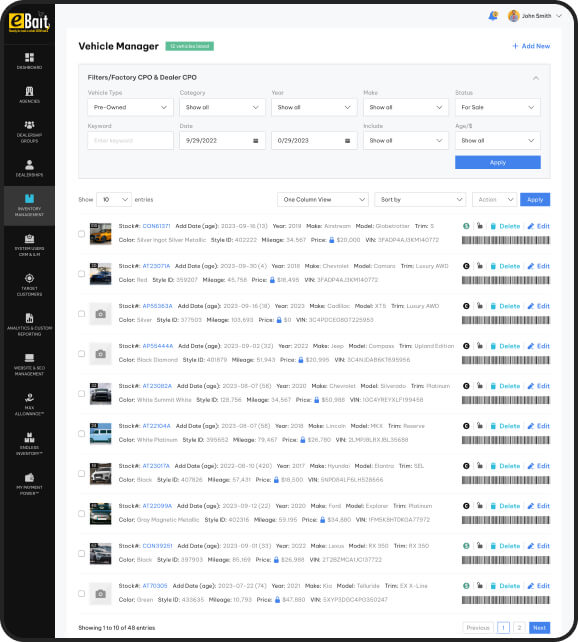Go to Dealership Groups in sidebar
This screenshot has height=642, width=578.
29,131
